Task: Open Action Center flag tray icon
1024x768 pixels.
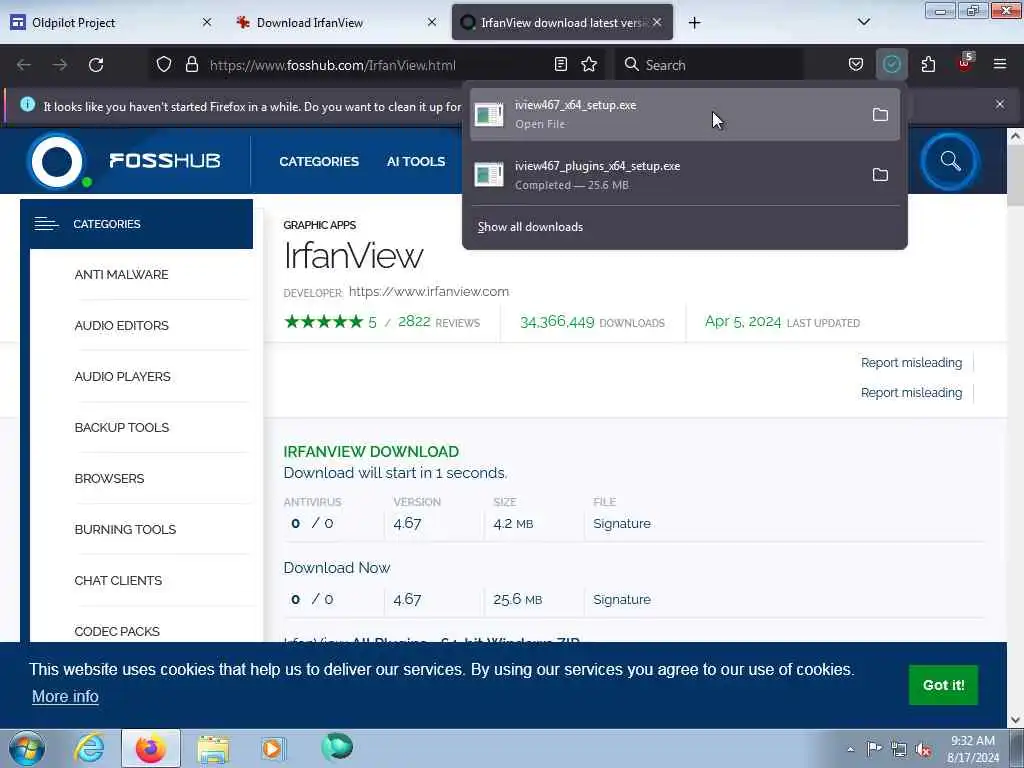Action: tap(874, 748)
